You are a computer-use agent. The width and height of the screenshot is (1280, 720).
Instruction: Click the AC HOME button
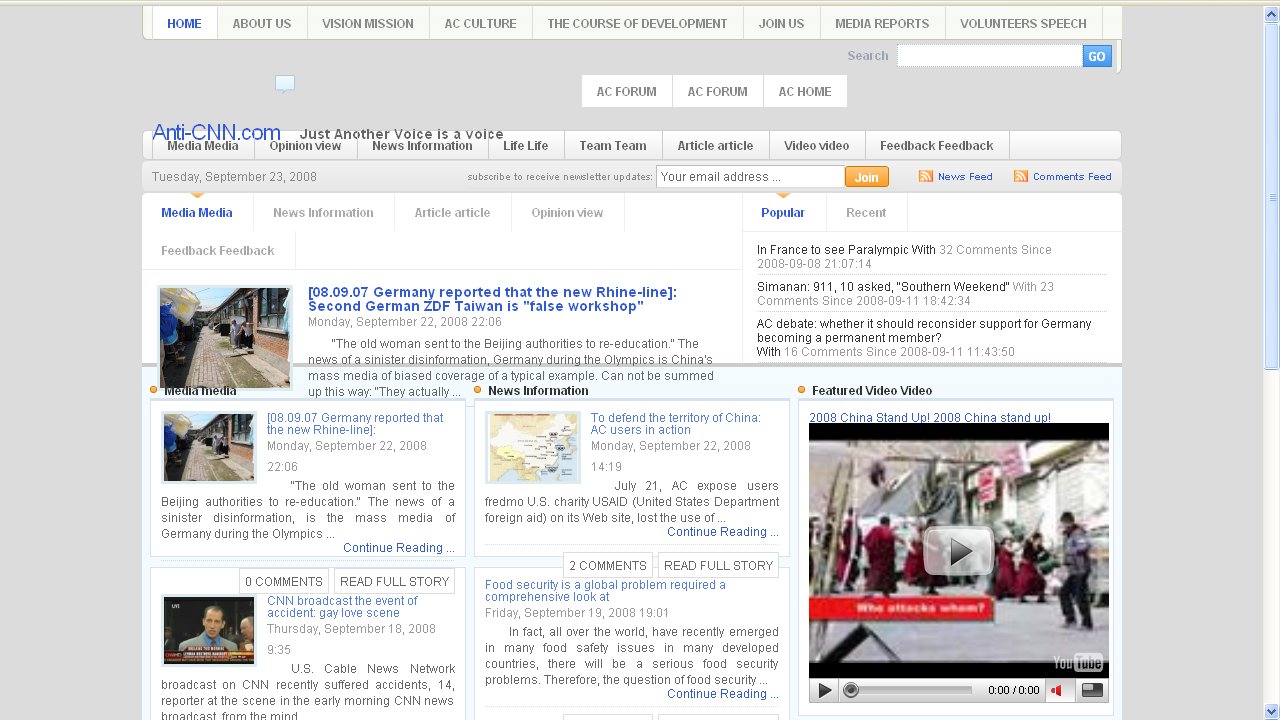tap(805, 91)
